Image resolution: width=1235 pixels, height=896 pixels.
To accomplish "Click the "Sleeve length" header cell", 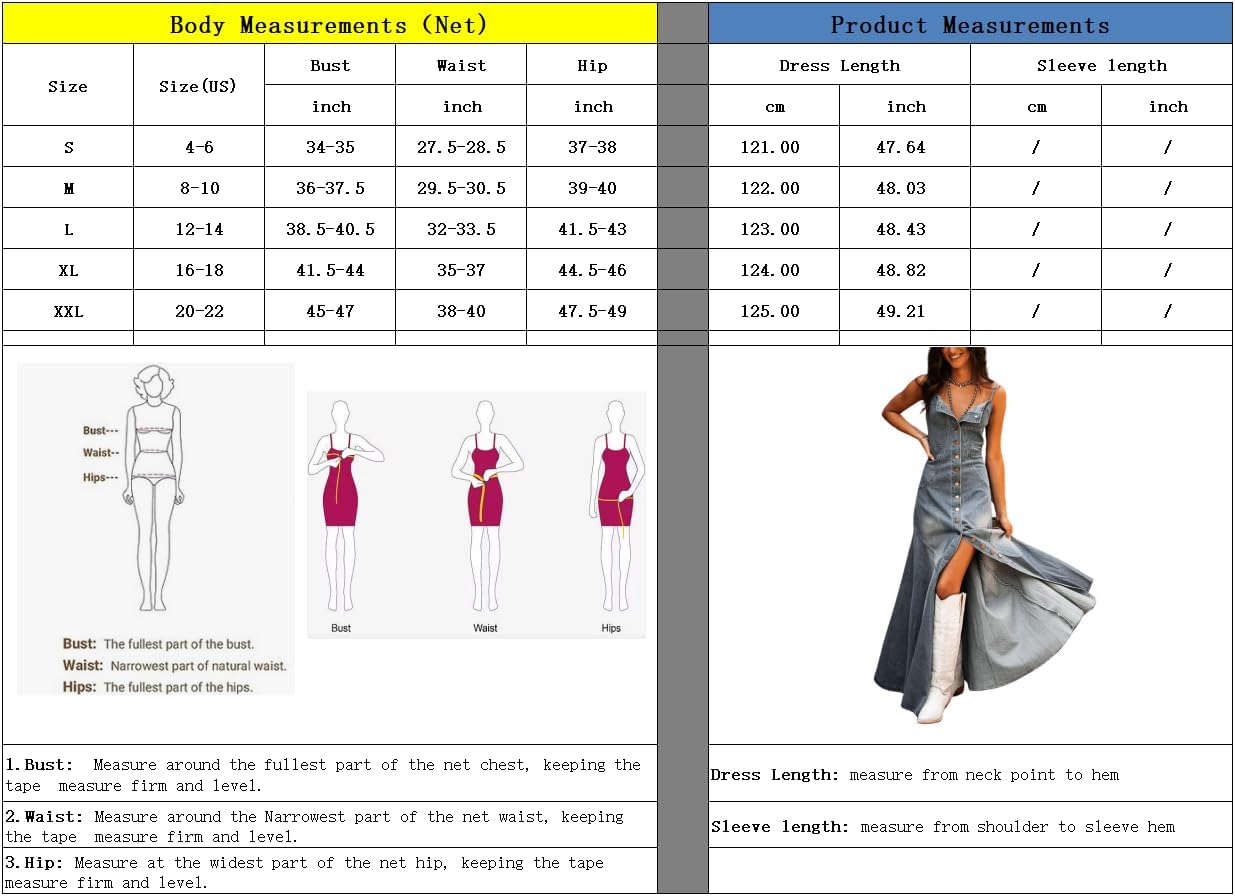I will [1101, 65].
